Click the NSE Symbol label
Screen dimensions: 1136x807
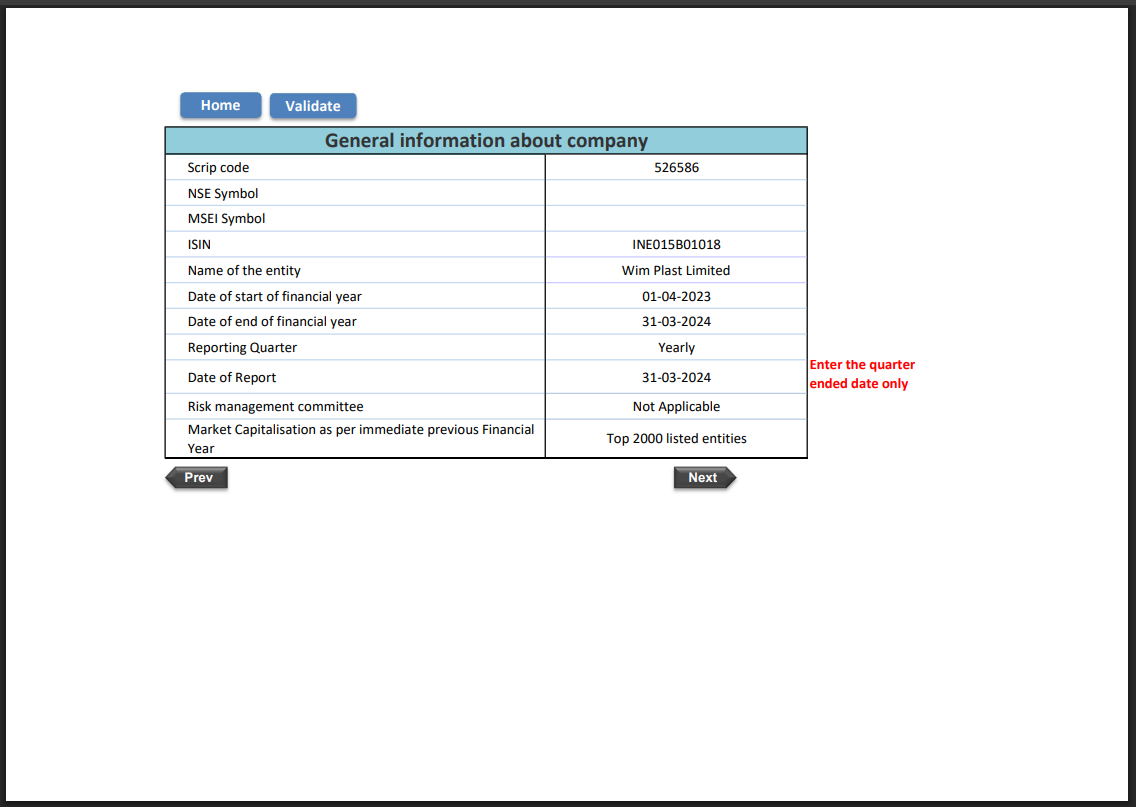[222, 193]
